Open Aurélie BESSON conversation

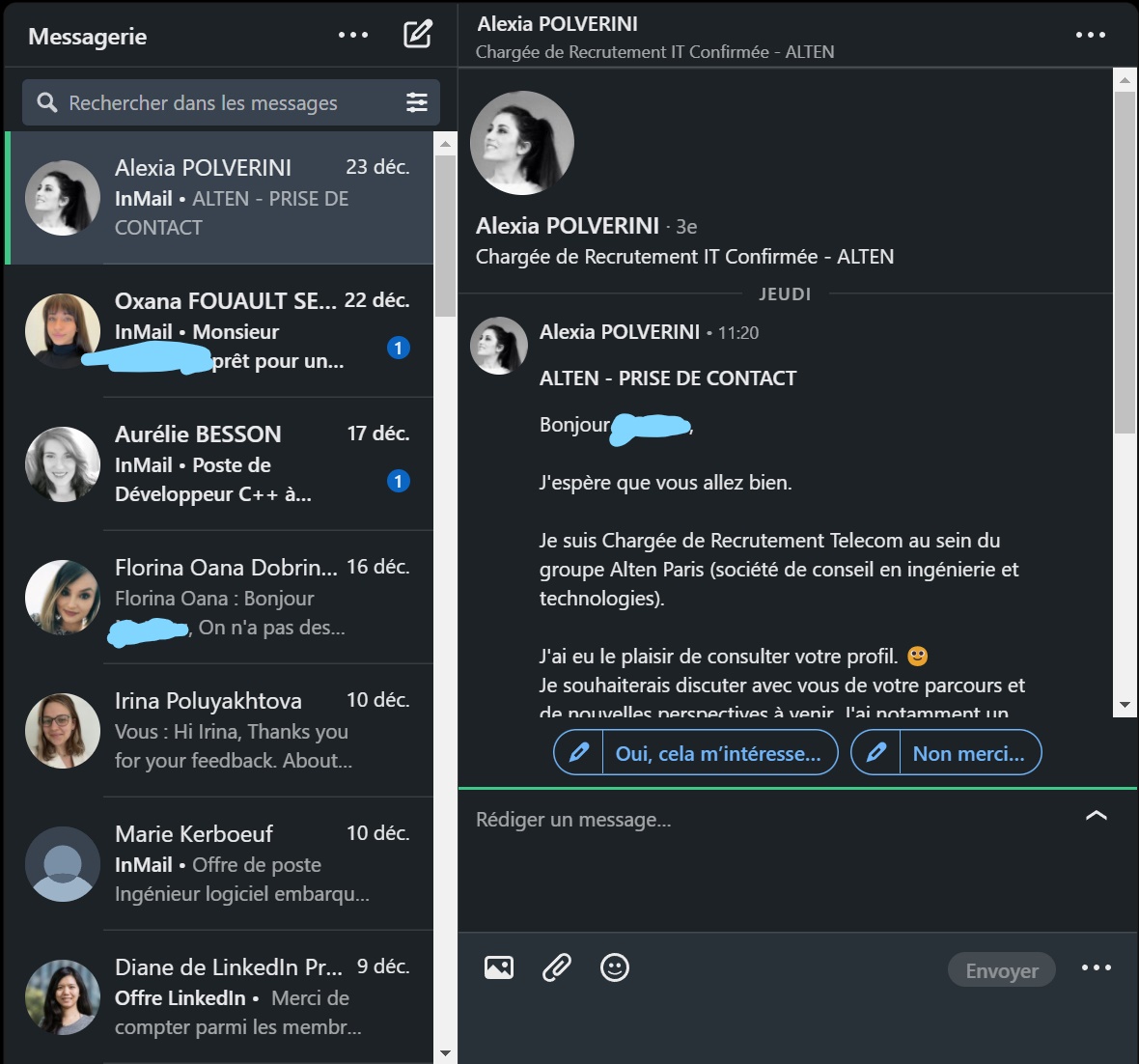pos(220,463)
